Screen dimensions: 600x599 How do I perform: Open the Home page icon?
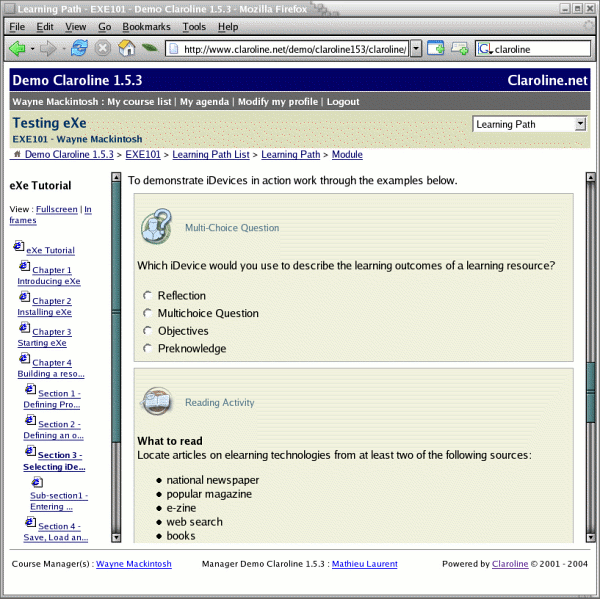[x=127, y=49]
